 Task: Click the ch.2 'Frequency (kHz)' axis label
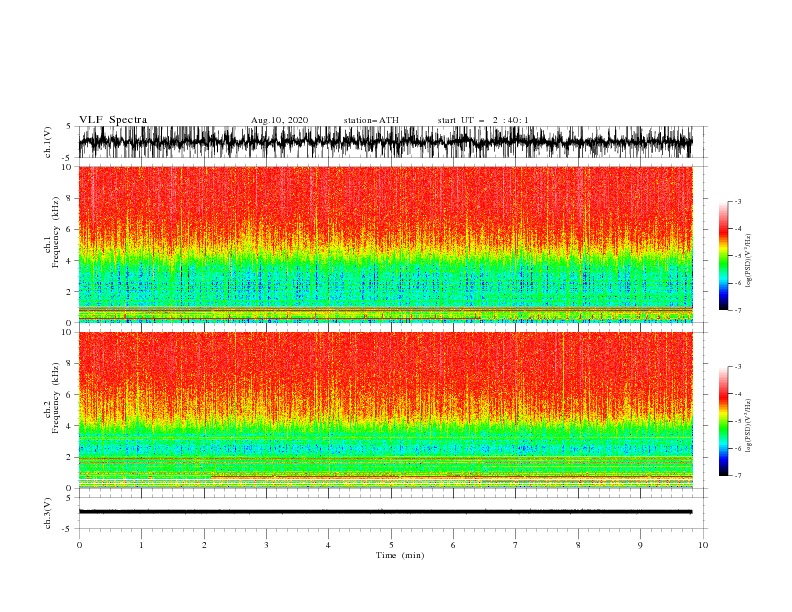click(56, 398)
